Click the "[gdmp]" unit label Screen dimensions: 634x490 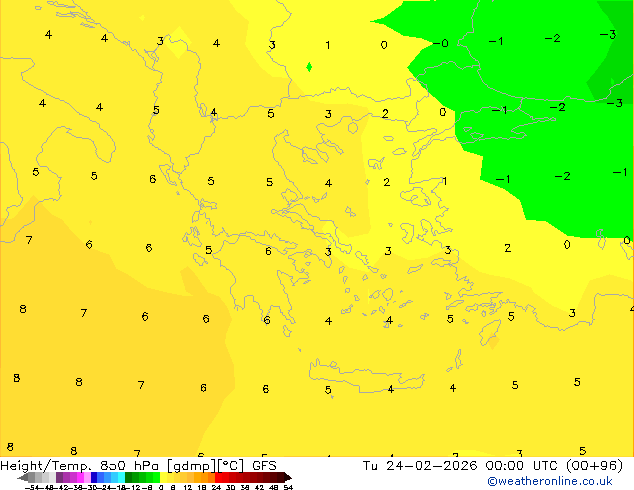(186, 466)
